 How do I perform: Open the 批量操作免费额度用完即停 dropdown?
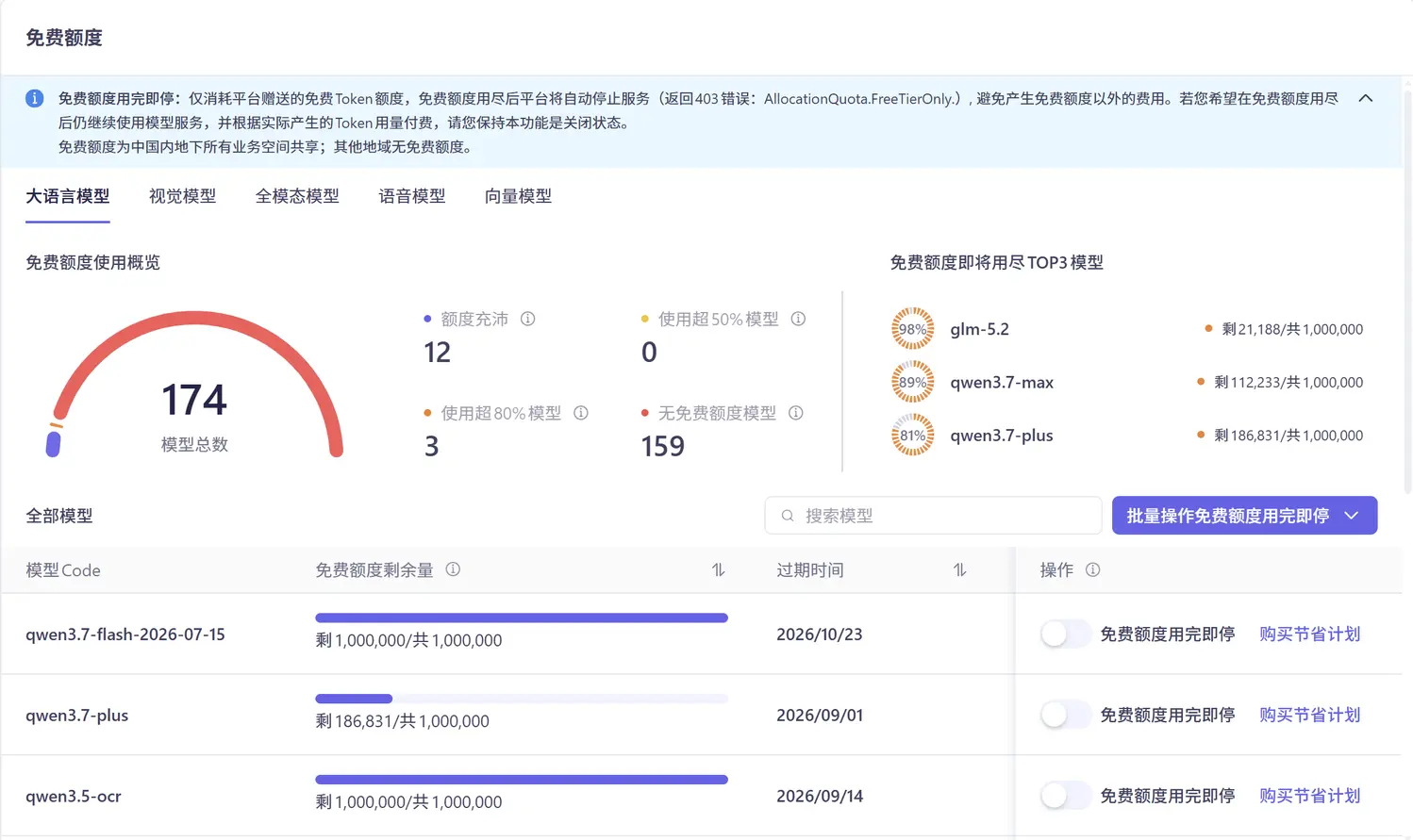(1244, 516)
